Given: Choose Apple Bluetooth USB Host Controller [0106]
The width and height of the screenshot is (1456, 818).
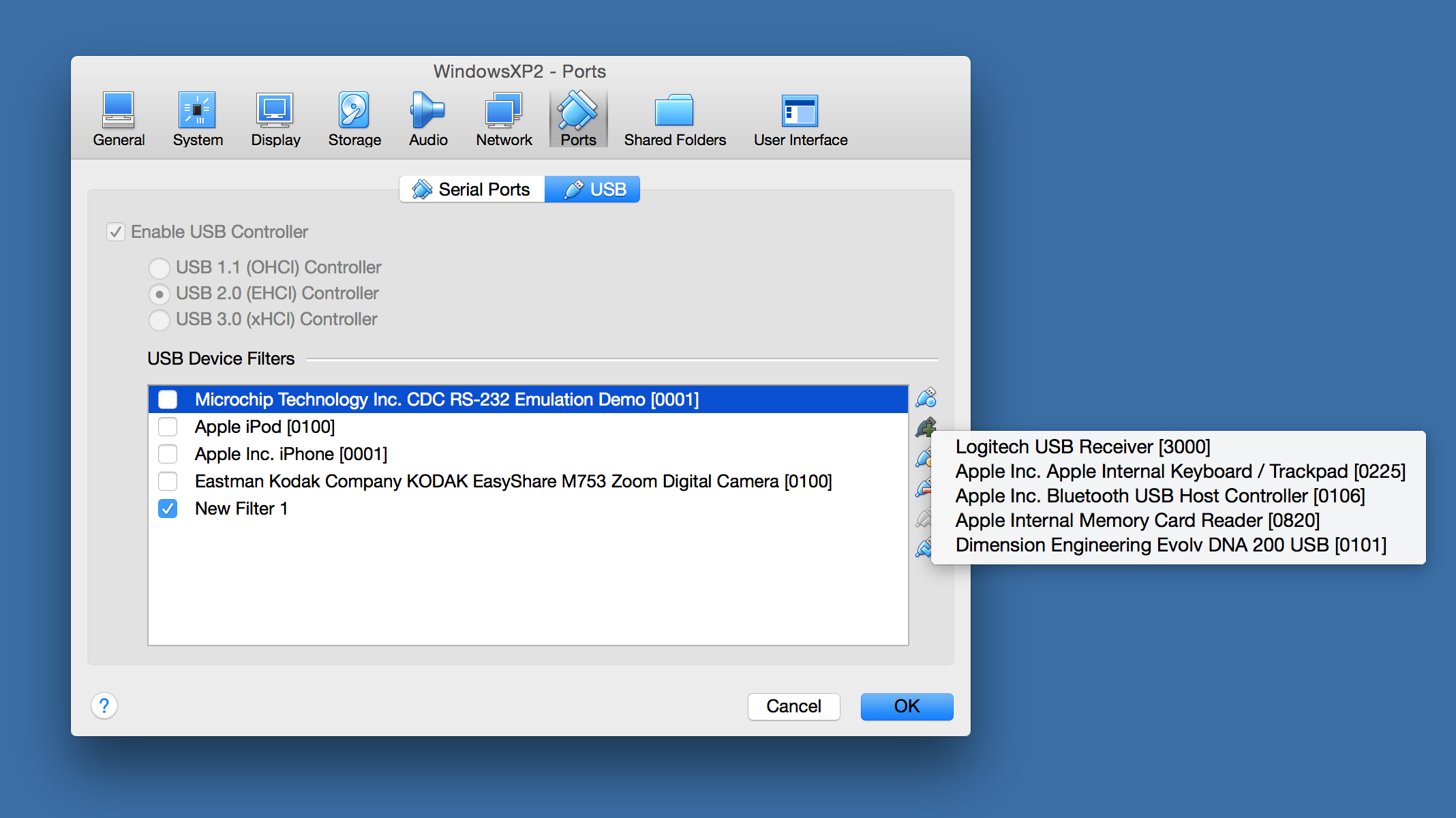Looking at the screenshot, I should (1179, 496).
